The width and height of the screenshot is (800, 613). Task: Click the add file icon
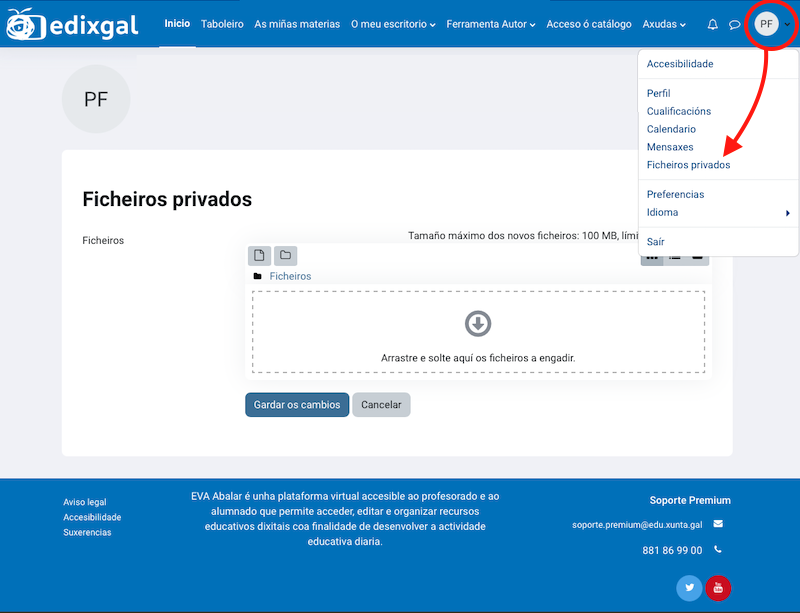259,256
